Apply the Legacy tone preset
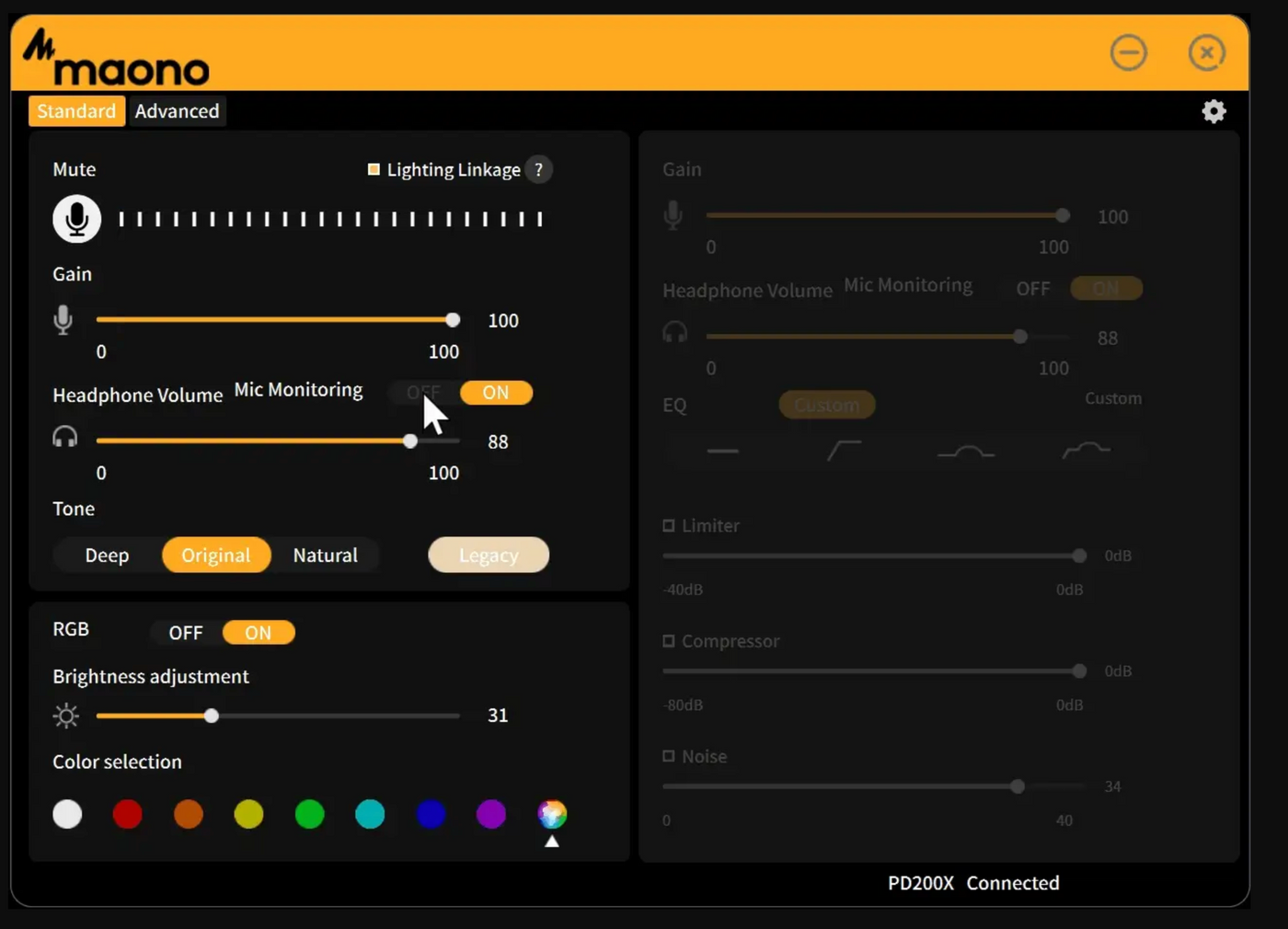Image resolution: width=1288 pixels, height=929 pixels. pyautogui.click(x=488, y=555)
